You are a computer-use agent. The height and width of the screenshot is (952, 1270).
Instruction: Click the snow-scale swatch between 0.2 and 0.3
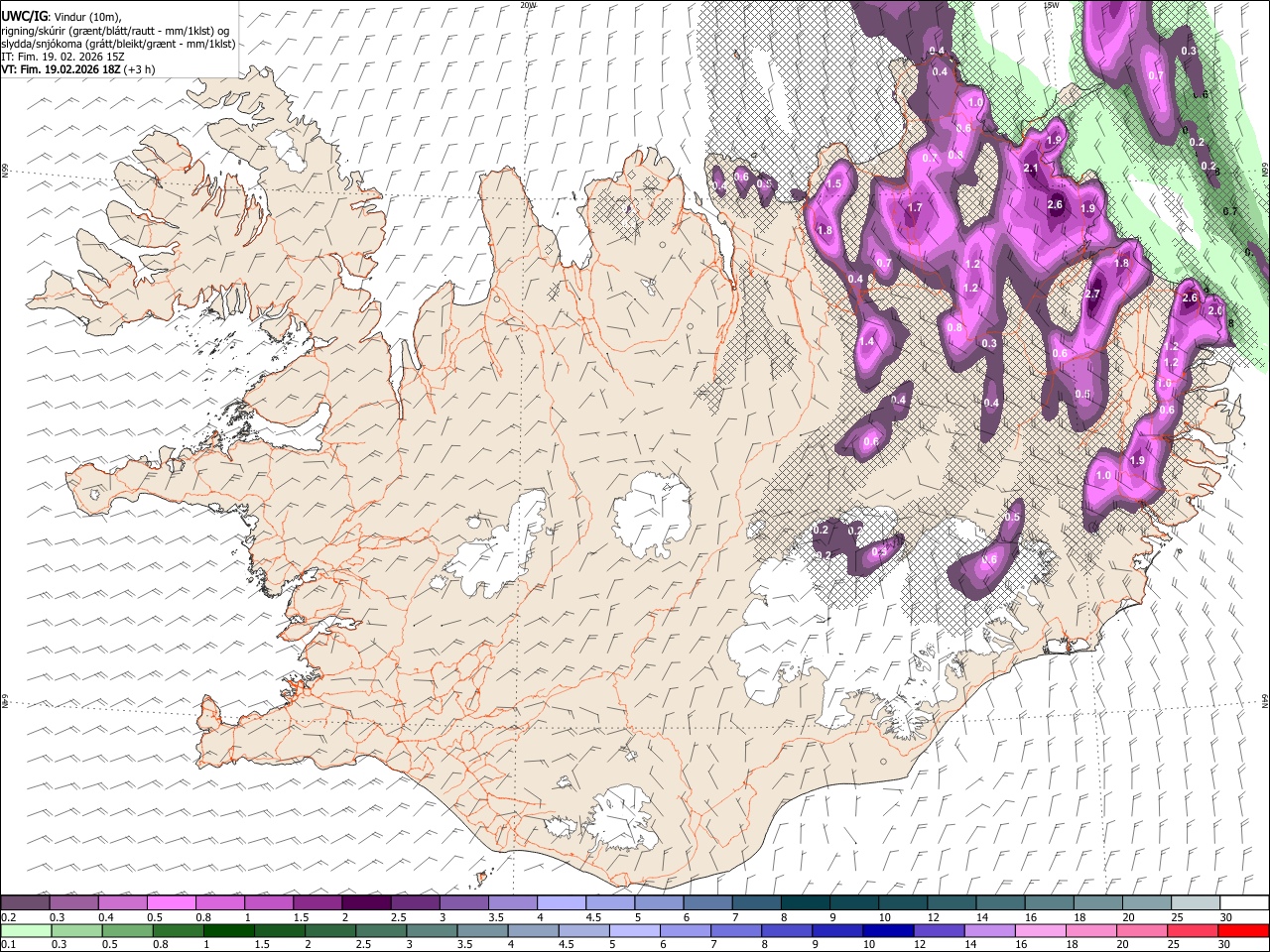(26, 903)
